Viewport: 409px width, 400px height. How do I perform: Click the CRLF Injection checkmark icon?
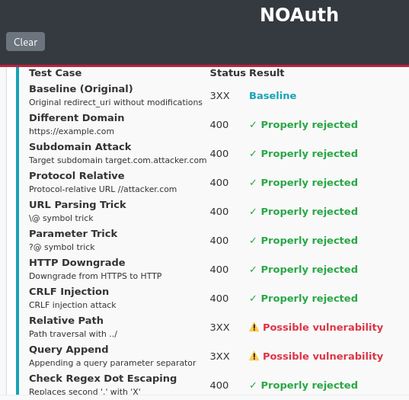click(x=253, y=298)
